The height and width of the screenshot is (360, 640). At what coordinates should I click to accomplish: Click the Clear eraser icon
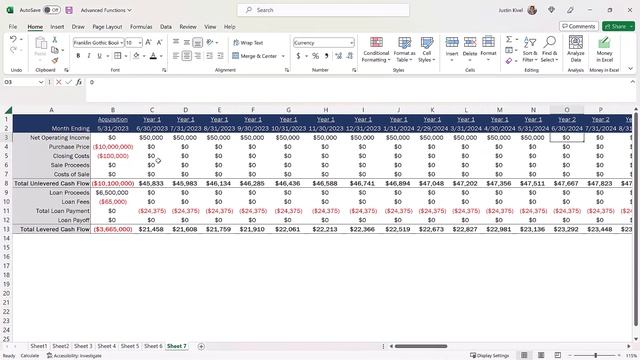click(x=509, y=61)
